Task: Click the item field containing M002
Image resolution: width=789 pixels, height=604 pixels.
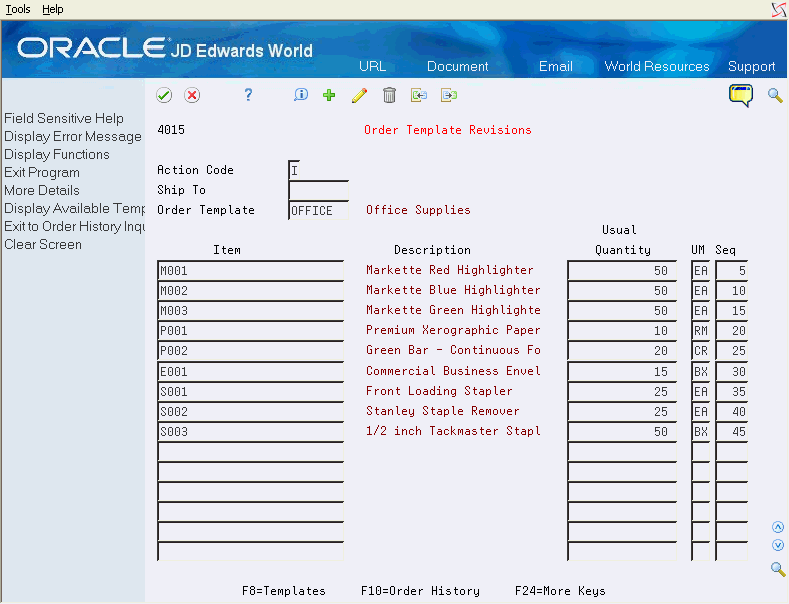Action: (251, 291)
